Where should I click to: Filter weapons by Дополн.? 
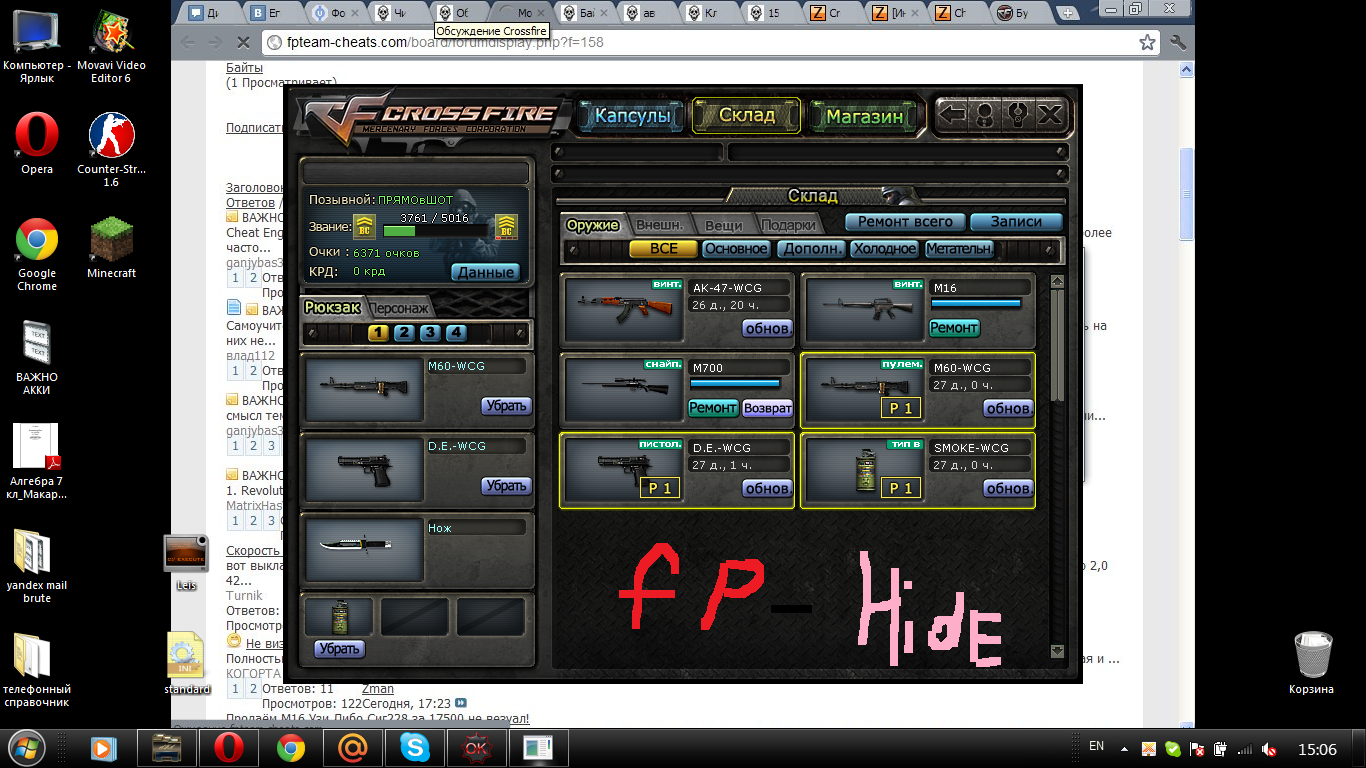click(x=811, y=249)
